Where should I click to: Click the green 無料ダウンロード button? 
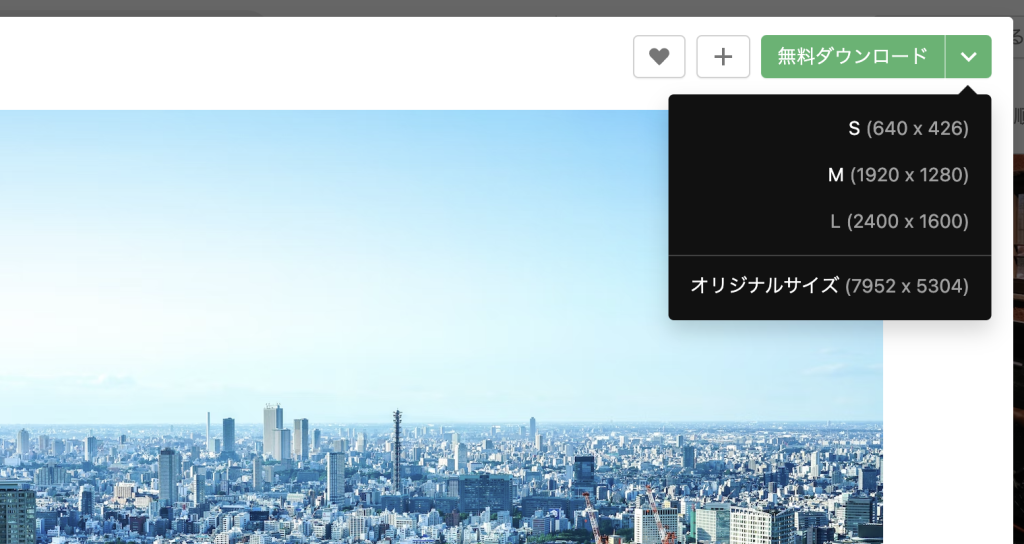pos(852,57)
